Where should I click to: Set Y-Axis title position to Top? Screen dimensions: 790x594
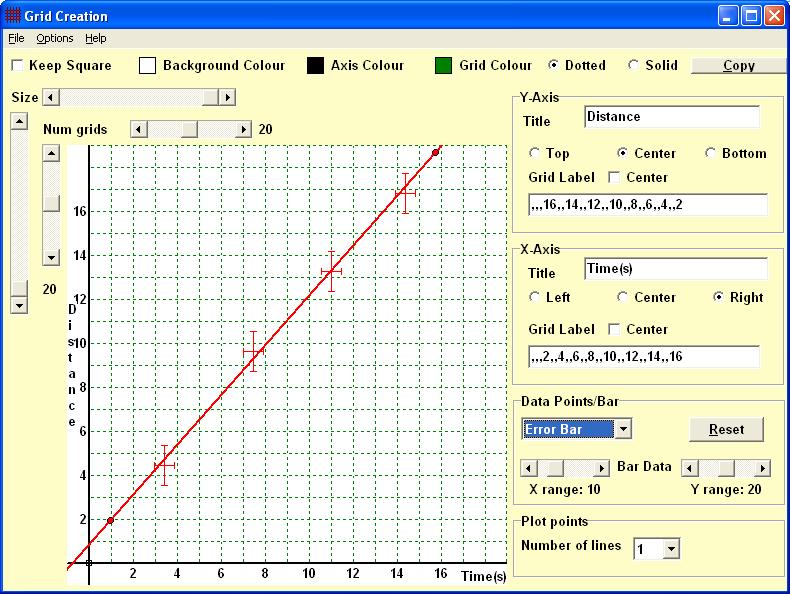(535, 153)
